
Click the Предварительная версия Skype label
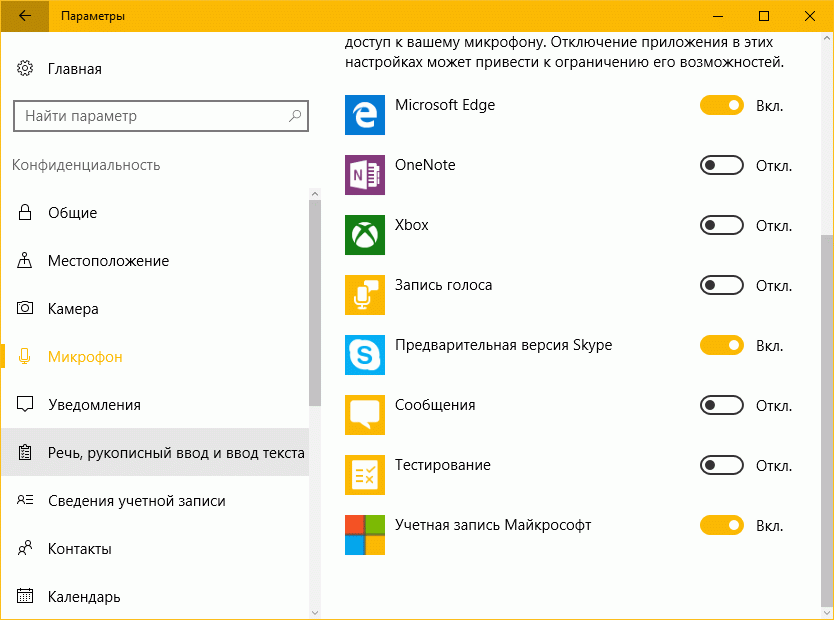pyautogui.click(x=503, y=345)
